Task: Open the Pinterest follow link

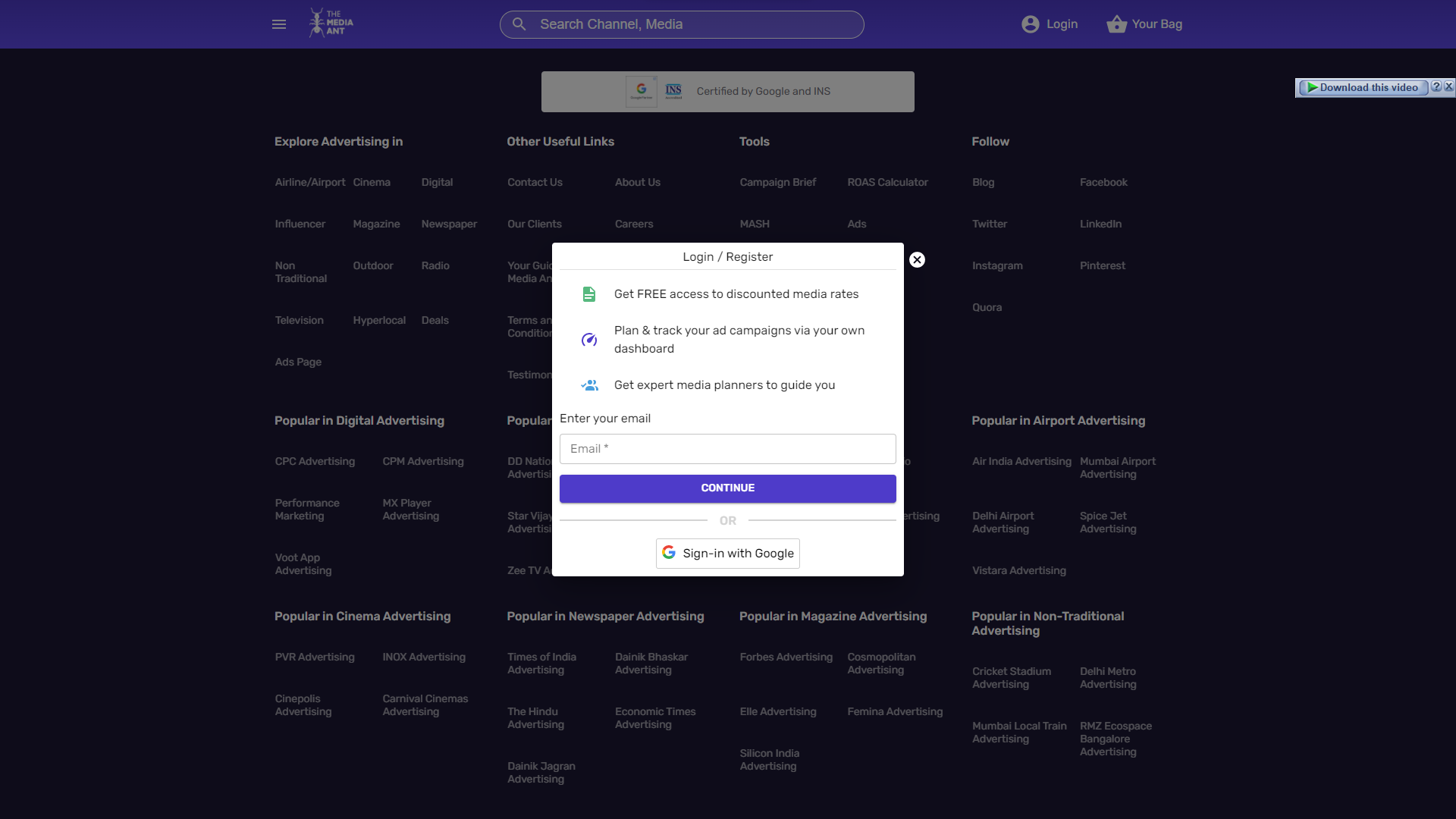Action: click(1102, 266)
